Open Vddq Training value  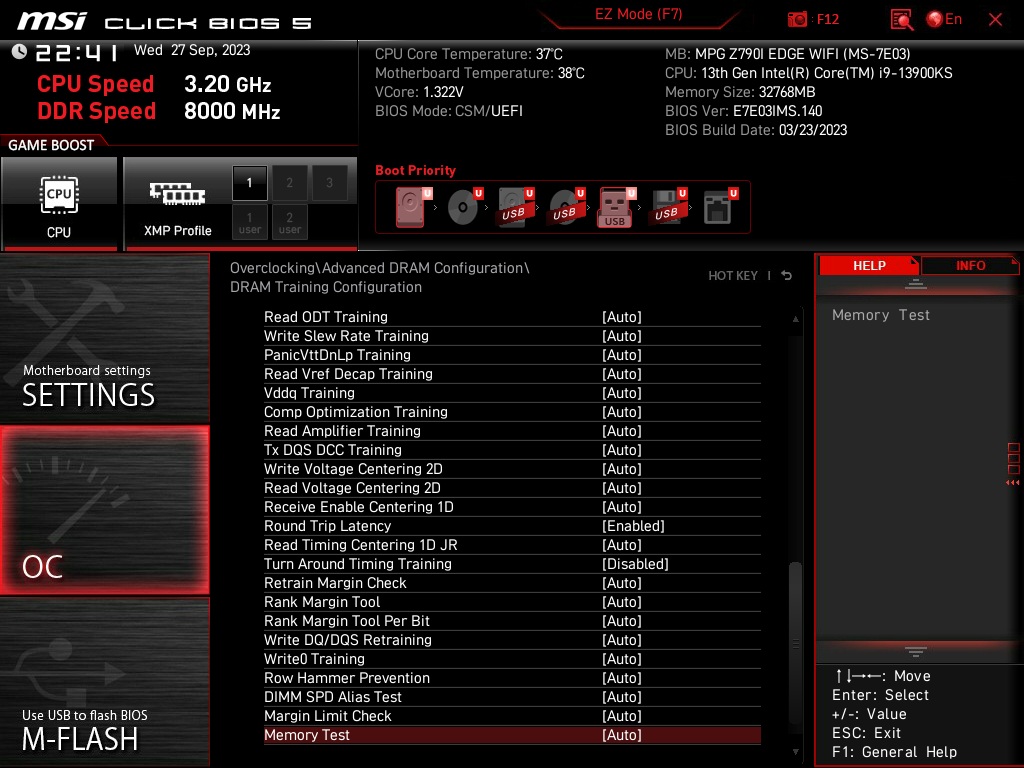[x=622, y=392]
